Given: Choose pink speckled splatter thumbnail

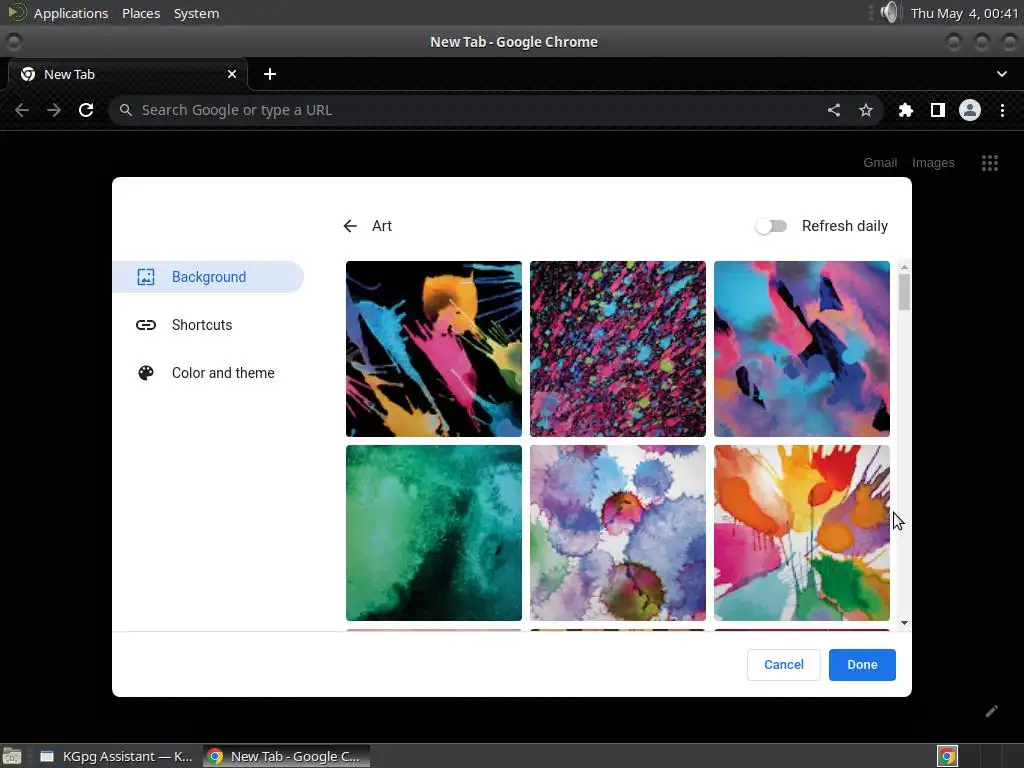Looking at the screenshot, I should pyautogui.click(x=618, y=349).
